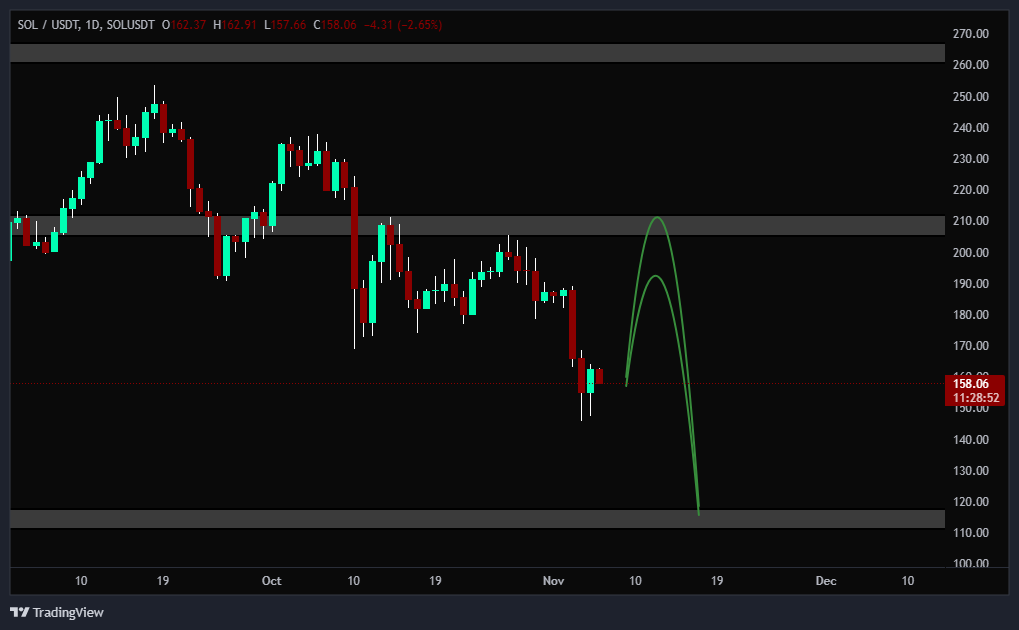Select the bottom gray zone near 115.00
This screenshot has width=1019, height=630.
(x=477, y=518)
